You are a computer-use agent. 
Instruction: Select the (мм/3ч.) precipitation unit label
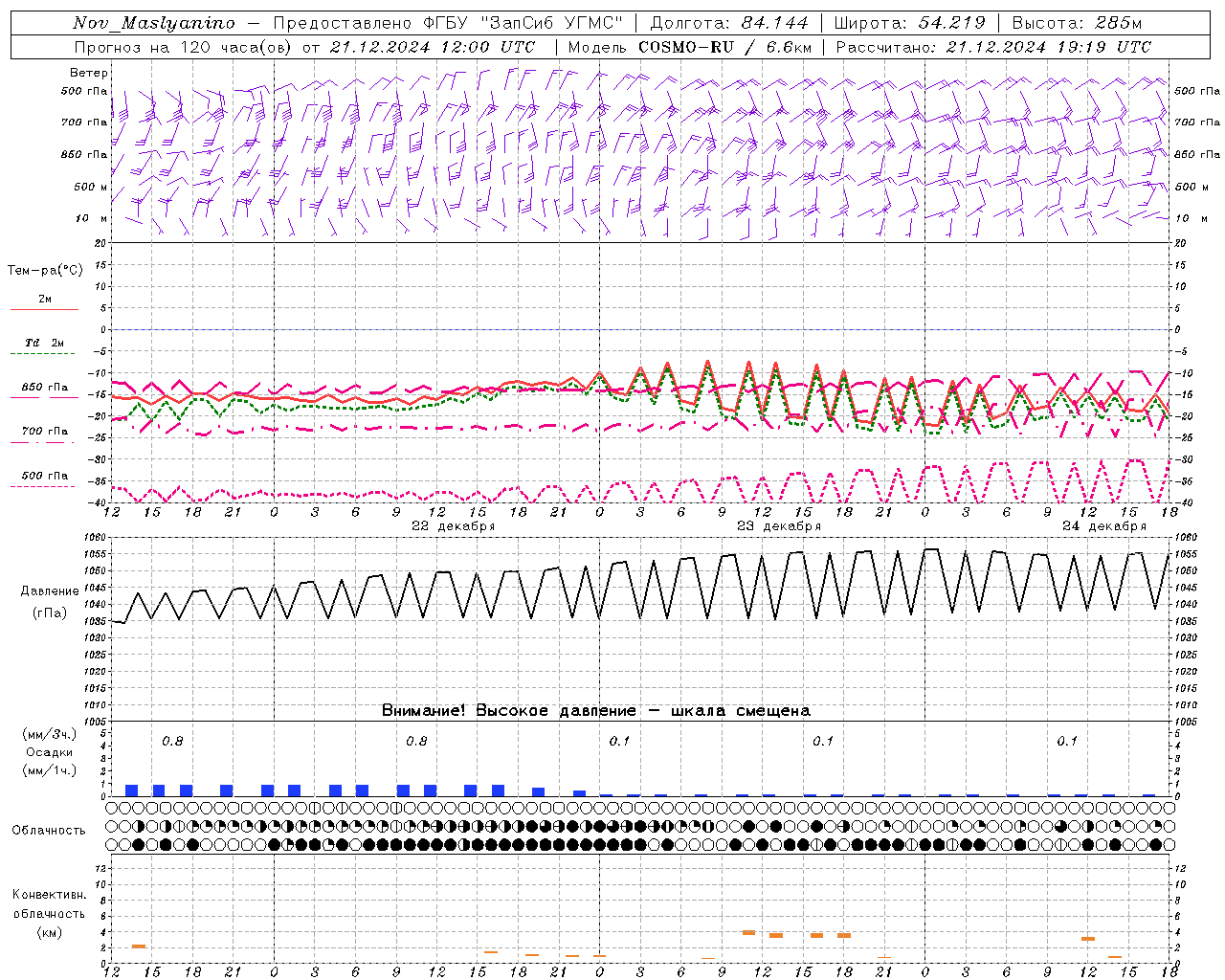(x=50, y=734)
